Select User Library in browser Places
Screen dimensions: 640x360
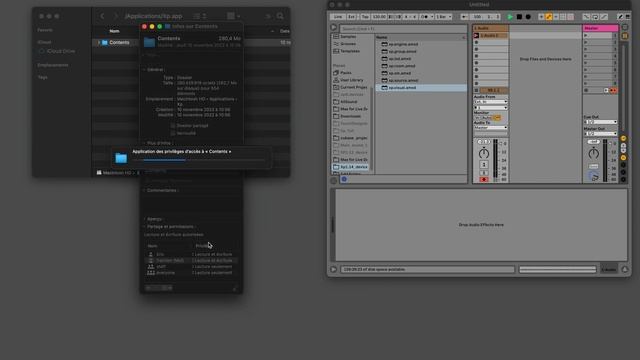tap(351, 80)
